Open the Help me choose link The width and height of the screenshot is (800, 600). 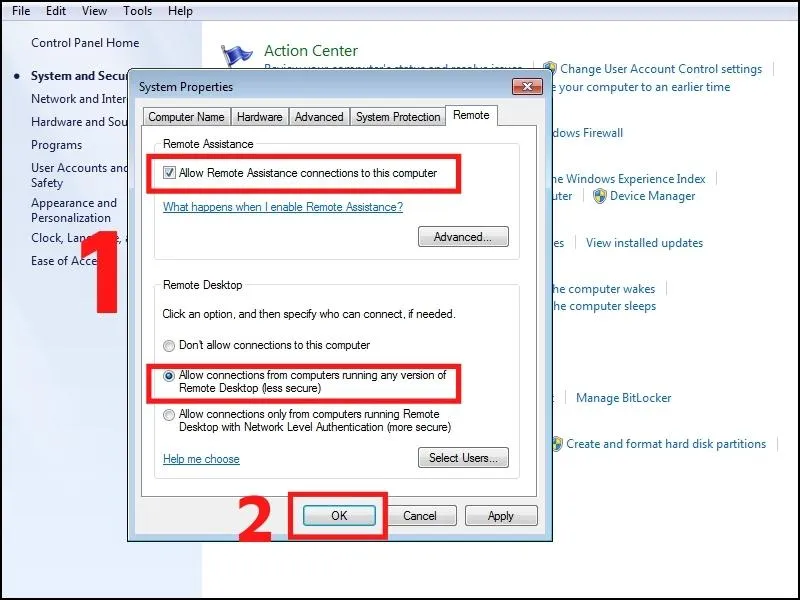[201, 459]
